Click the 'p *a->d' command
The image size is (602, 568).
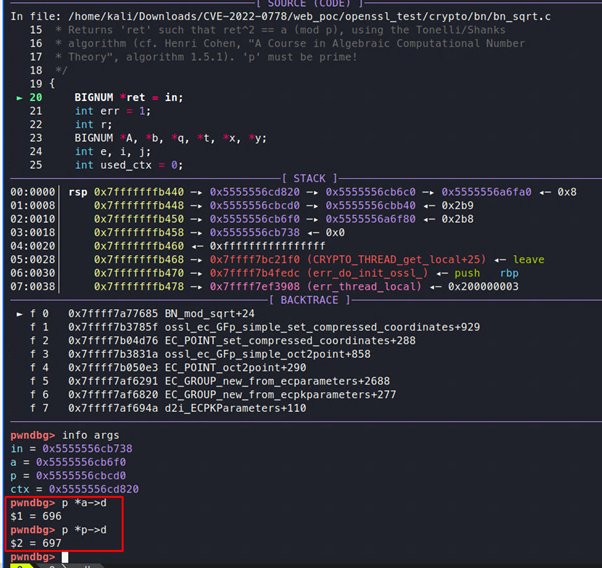pos(84,503)
